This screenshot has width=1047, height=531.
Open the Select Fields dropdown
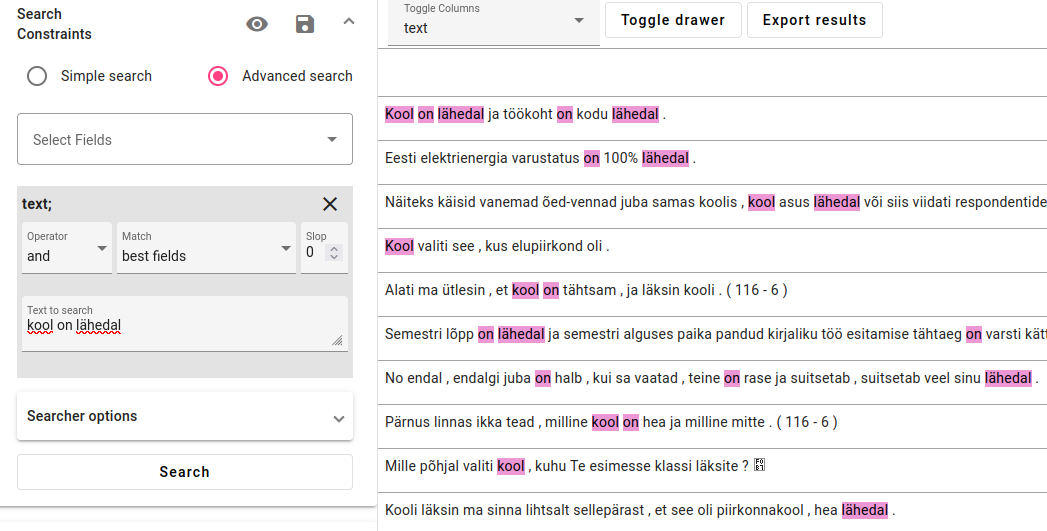[x=185, y=139]
